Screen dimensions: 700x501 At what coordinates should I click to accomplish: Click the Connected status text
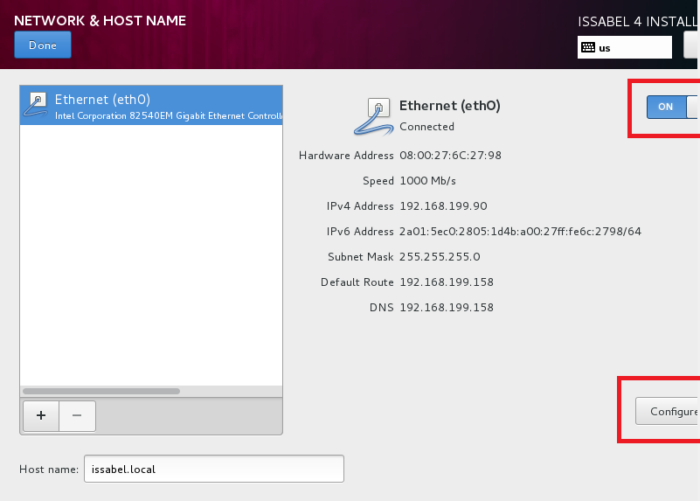coord(427,127)
